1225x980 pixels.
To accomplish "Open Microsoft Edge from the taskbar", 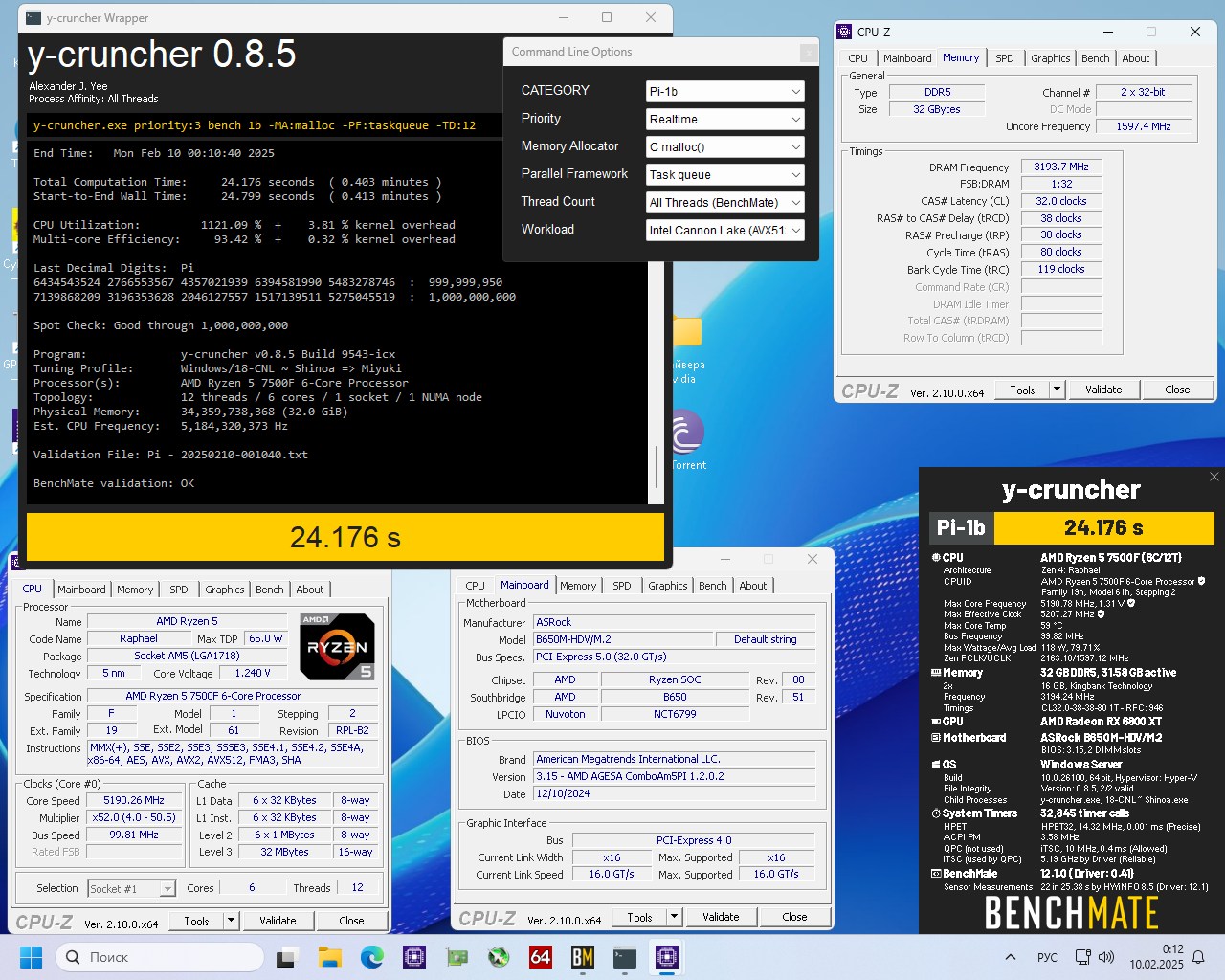I will tap(372, 957).
